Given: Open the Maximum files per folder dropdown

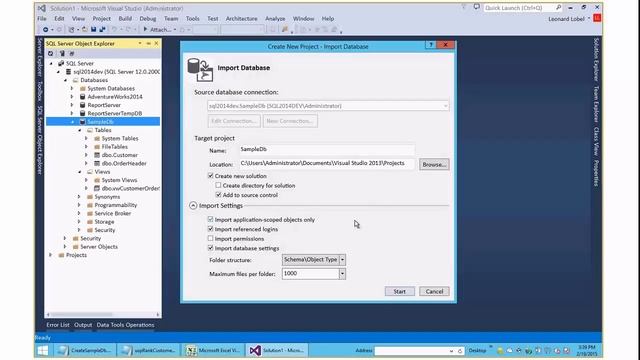Looking at the screenshot, I should click(x=342, y=274).
